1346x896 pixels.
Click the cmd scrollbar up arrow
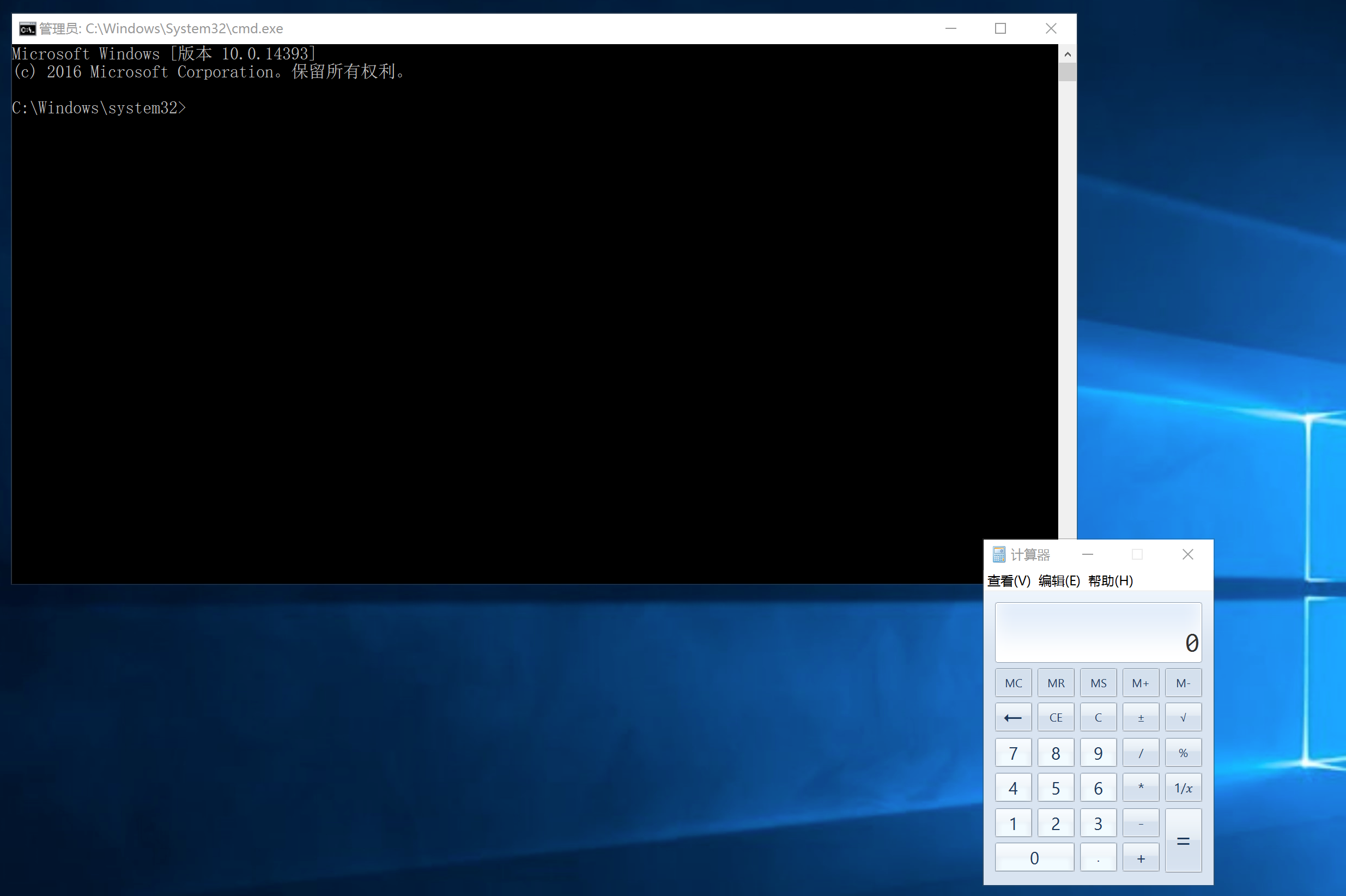(x=1067, y=55)
